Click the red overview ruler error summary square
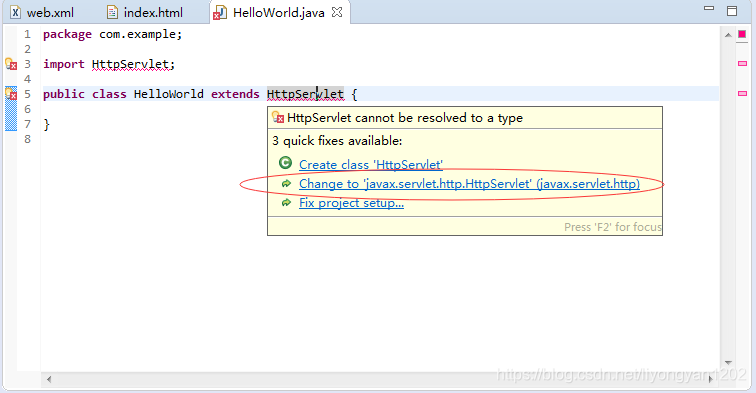The width and height of the screenshot is (756, 393). (x=742, y=34)
